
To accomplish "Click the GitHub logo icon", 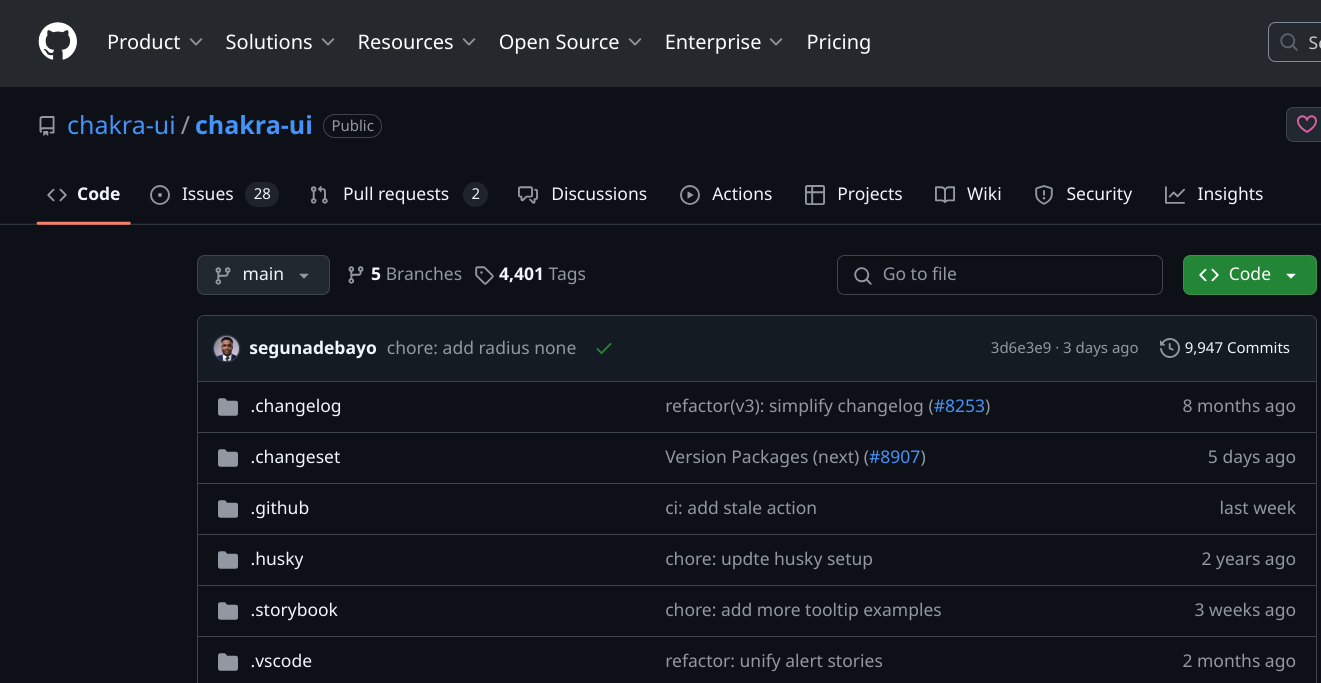I will (57, 42).
